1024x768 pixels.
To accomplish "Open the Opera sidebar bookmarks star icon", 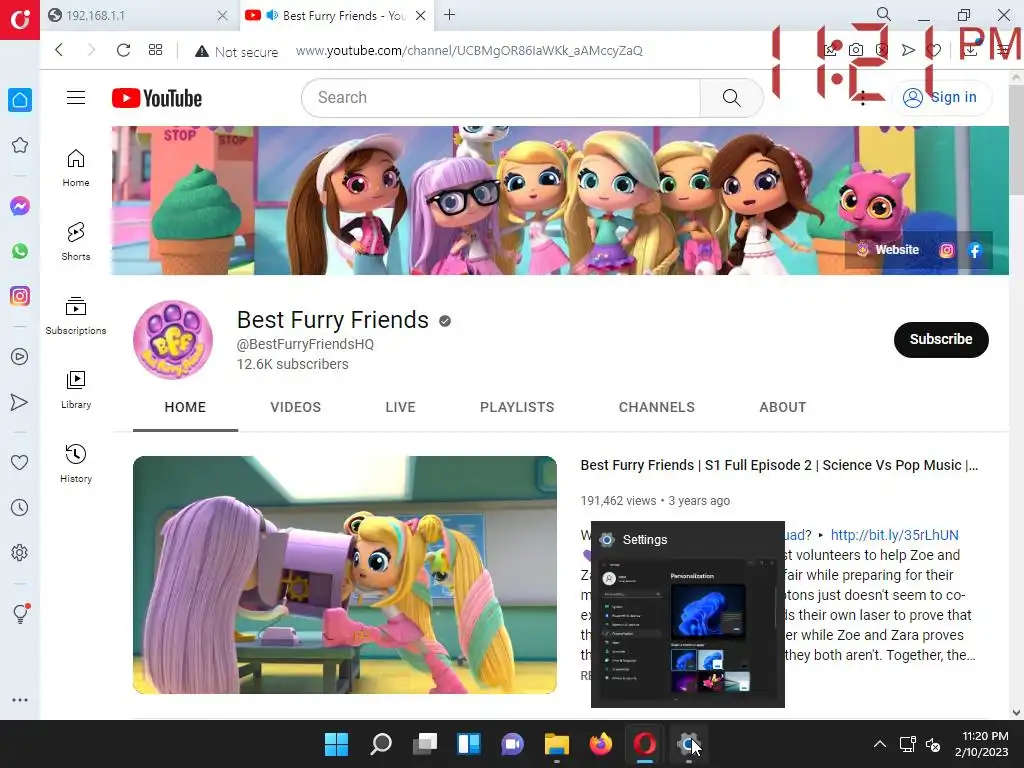I will (20, 145).
